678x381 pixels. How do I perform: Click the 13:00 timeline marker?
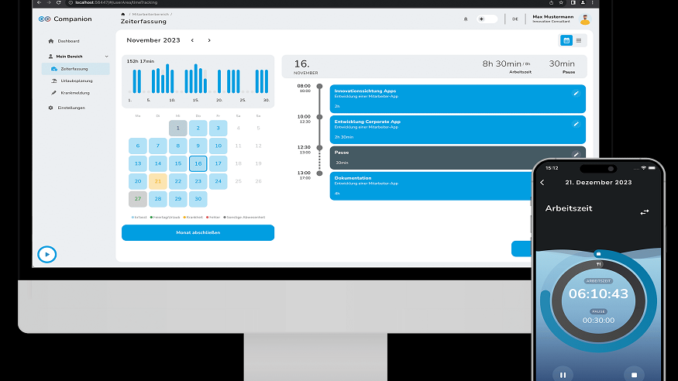coord(320,173)
